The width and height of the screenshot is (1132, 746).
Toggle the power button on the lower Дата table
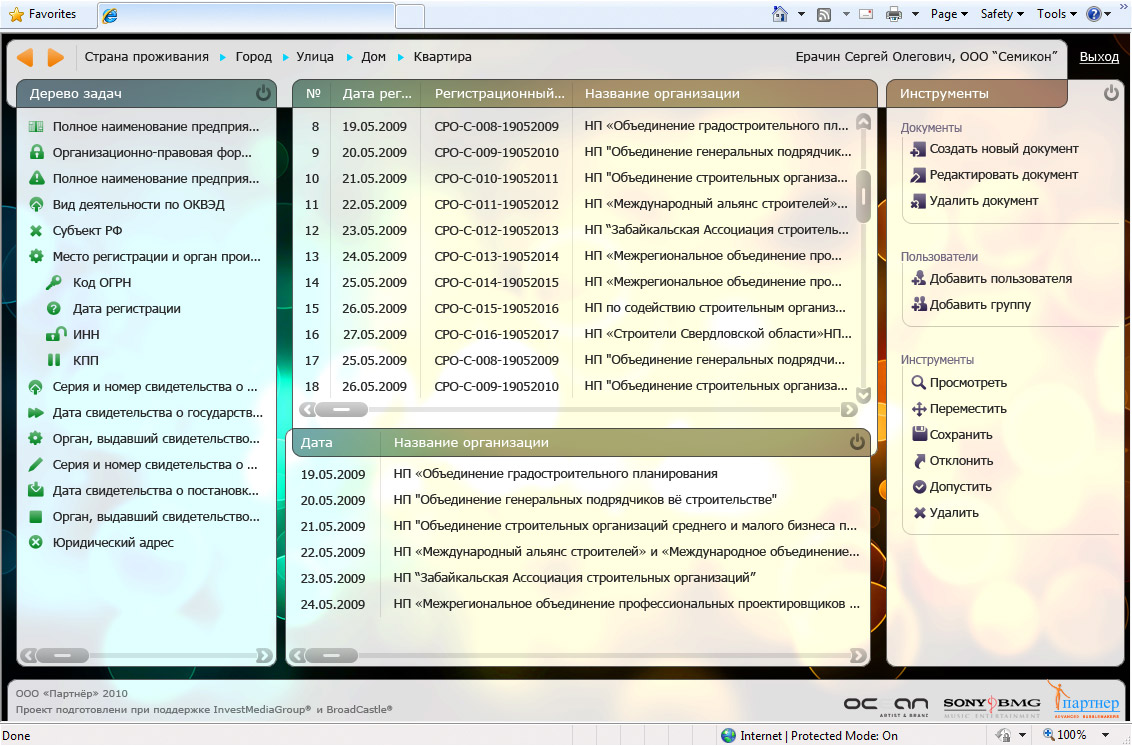pos(857,442)
